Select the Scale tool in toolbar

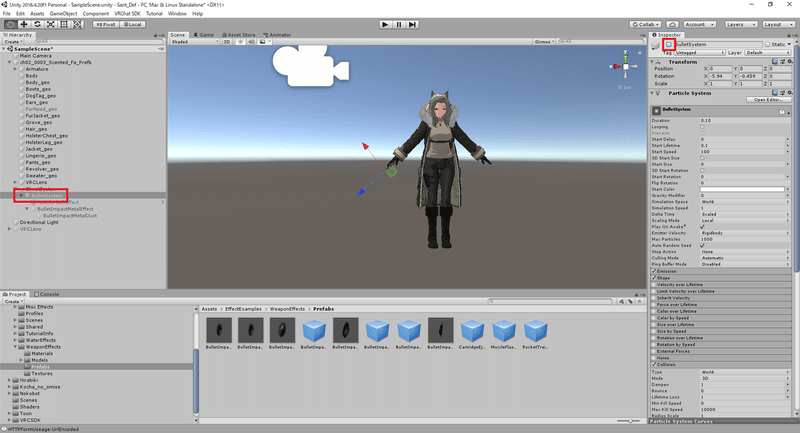(x=51, y=24)
